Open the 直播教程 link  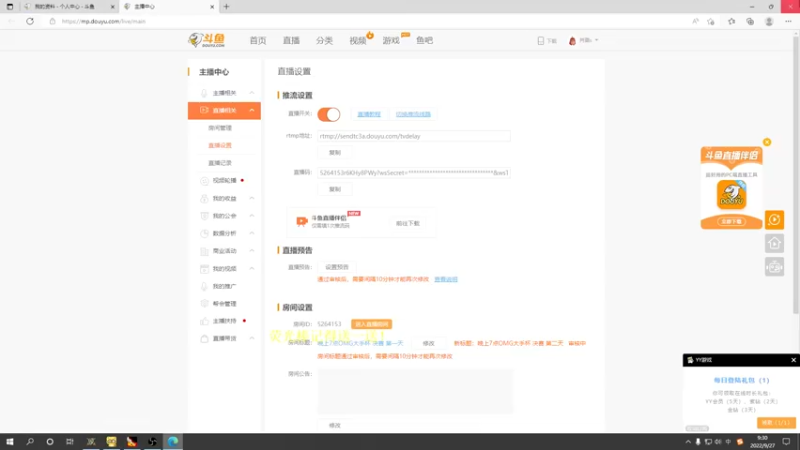(x=369, y=114)
